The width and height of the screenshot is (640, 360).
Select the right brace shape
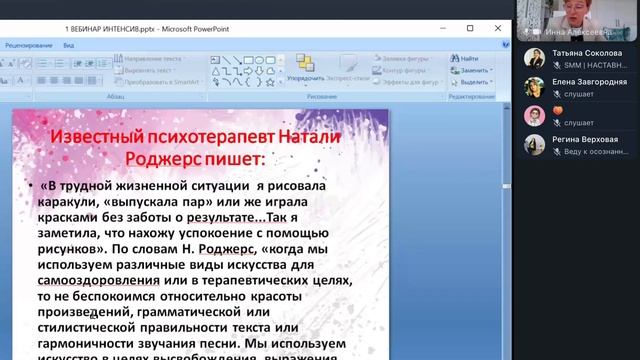pyautogui.click(x=259, y=82)
